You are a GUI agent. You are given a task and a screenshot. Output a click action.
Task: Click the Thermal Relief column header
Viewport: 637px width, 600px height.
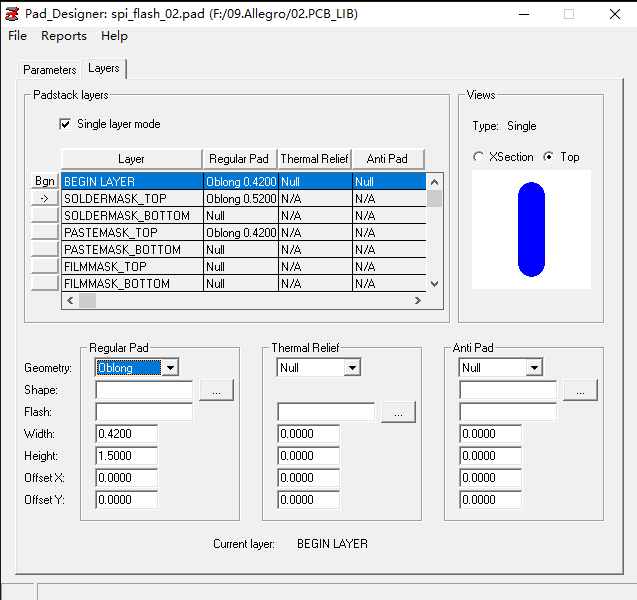click(x=314, y=159)
